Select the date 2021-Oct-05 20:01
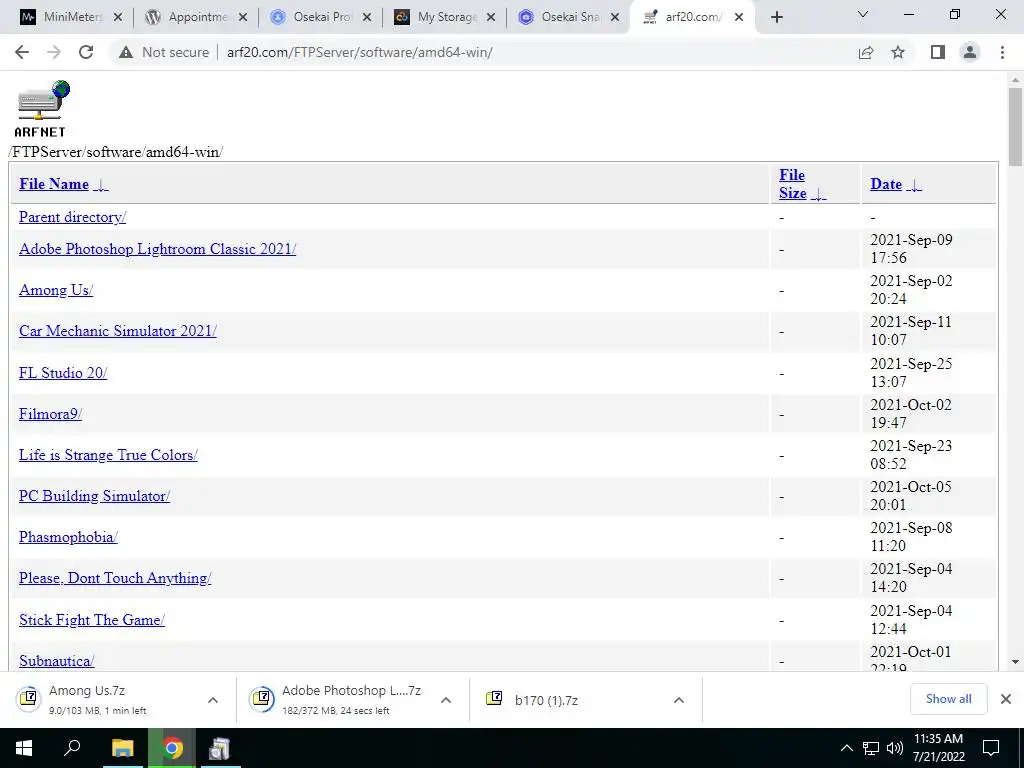 pos(911,496)
